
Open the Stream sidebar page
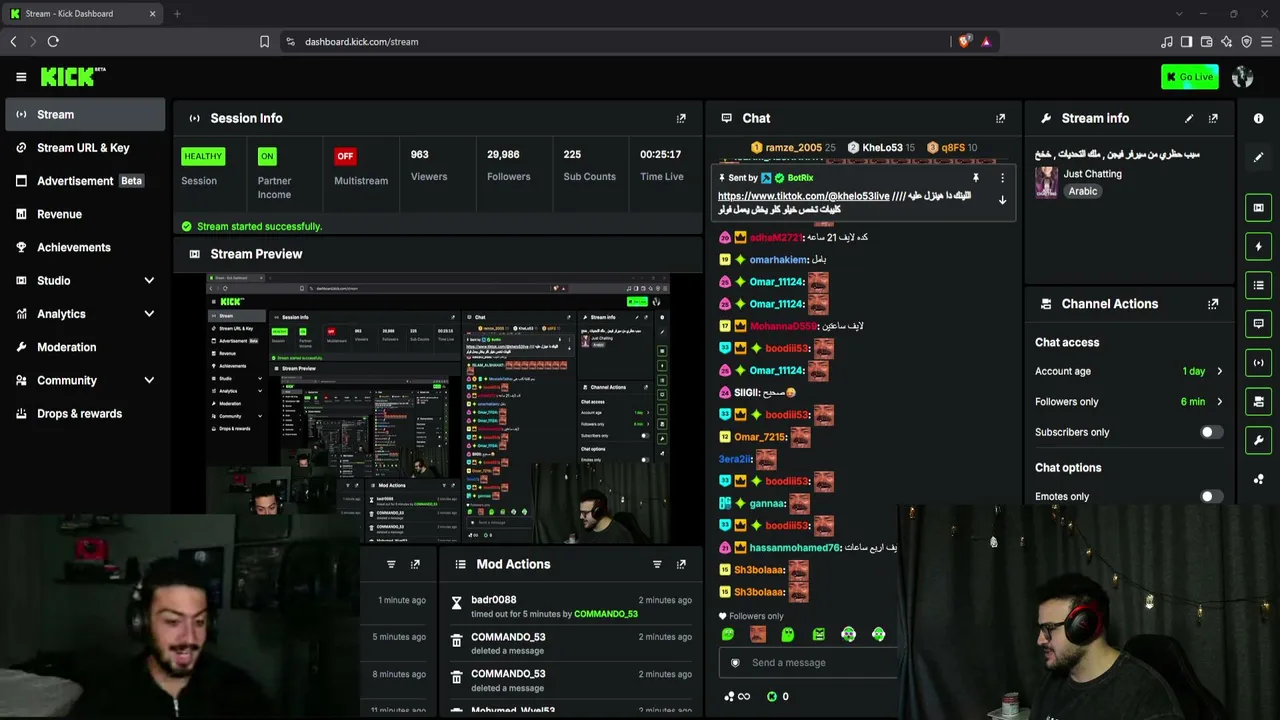(85, 115)
